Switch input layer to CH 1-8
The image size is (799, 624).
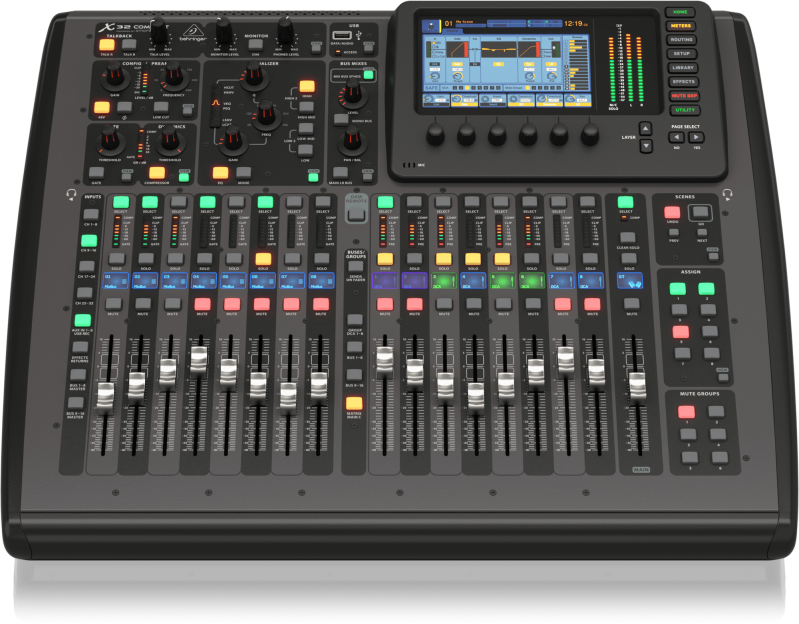pos(91,214)
